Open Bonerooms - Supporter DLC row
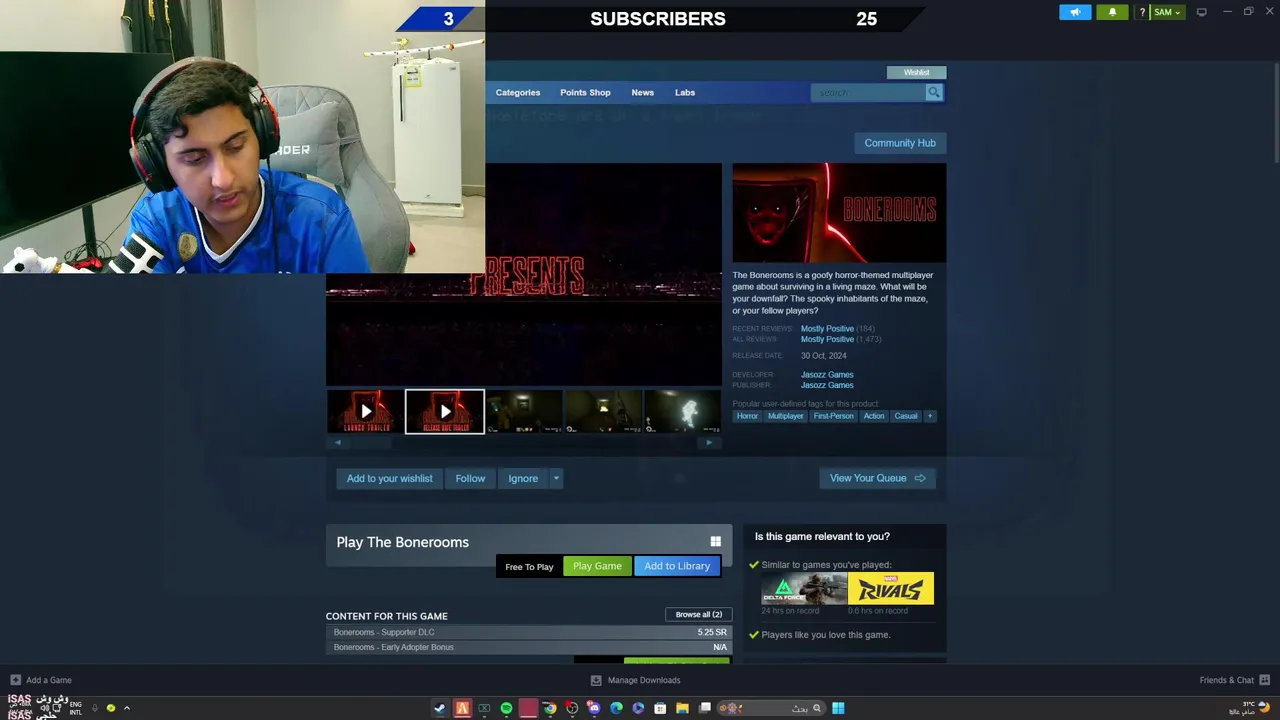 click(x=529, y=632)
